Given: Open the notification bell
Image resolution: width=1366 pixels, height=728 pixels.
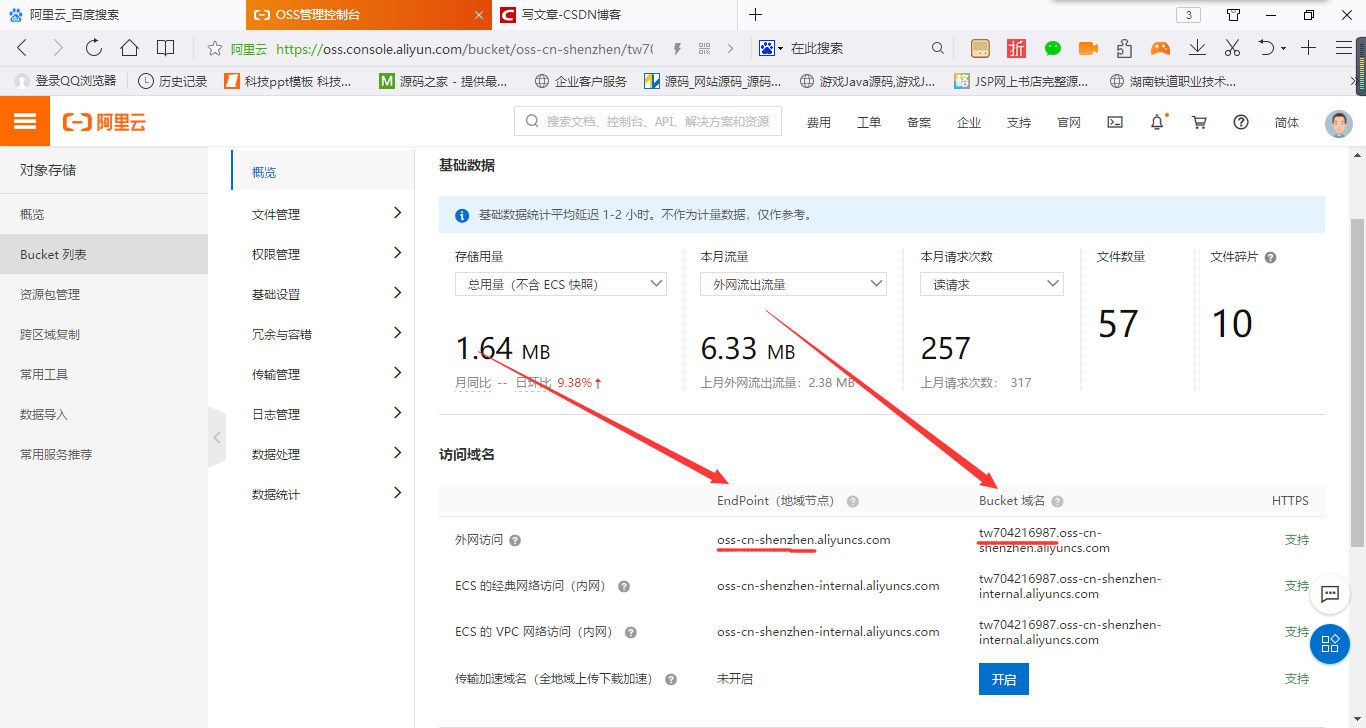Looking at the screenshot, I should [x=1156, y=121].
